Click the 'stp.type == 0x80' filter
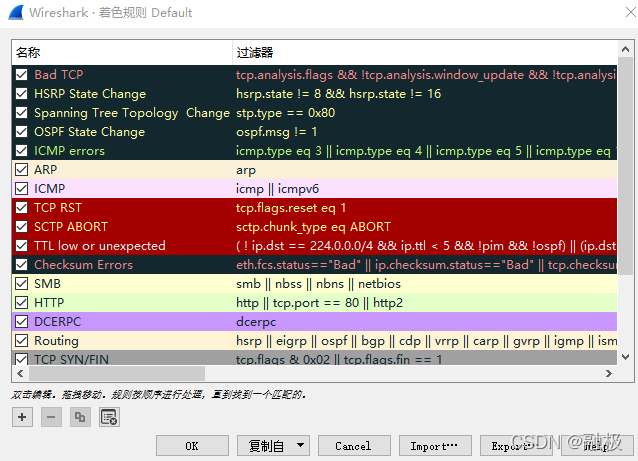 (x=286, y=113)
